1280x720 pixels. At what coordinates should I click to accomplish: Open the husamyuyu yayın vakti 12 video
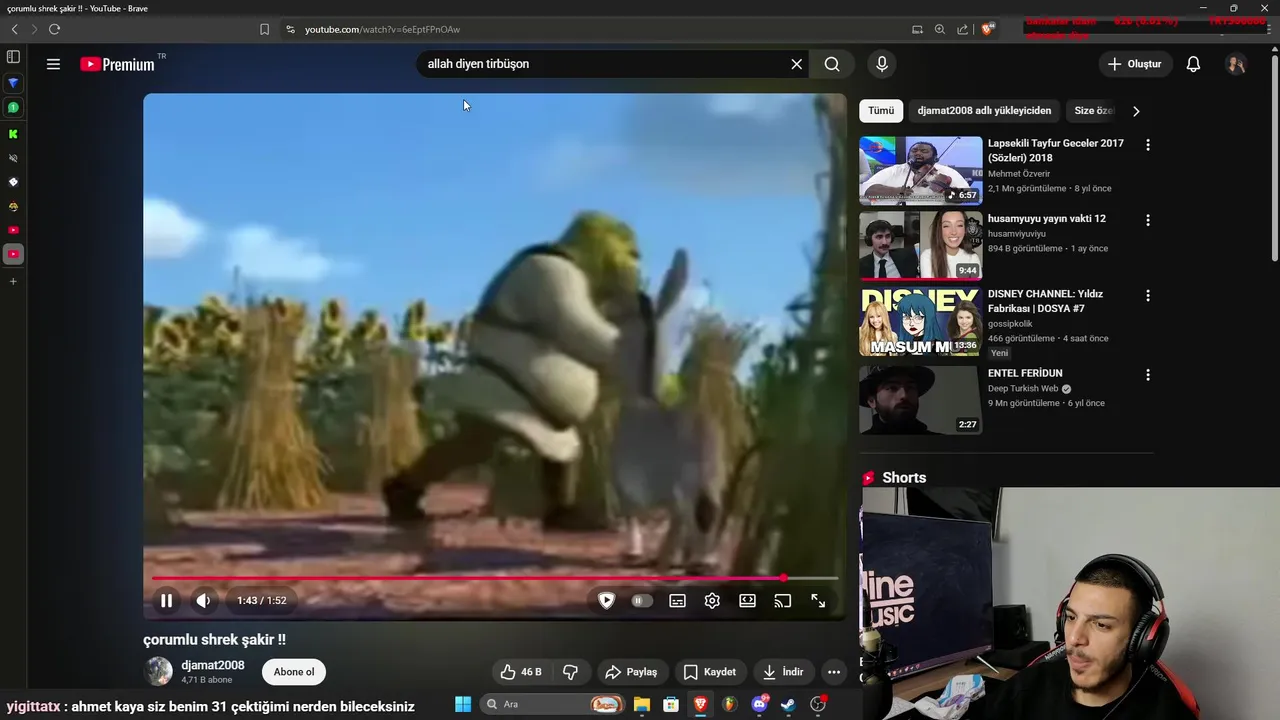coord(1046,219)
